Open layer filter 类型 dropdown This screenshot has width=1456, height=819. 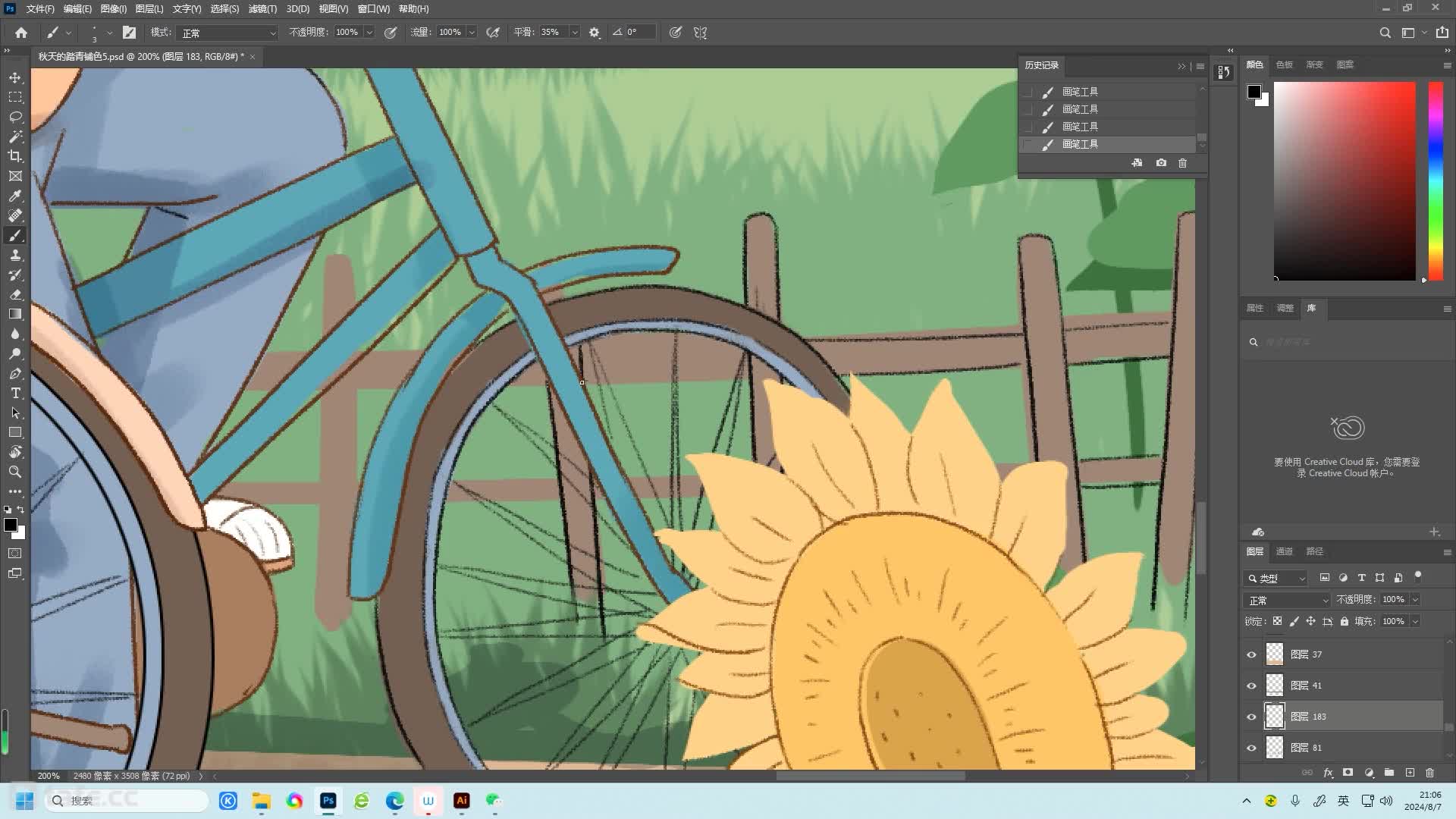coord(1276,578)
